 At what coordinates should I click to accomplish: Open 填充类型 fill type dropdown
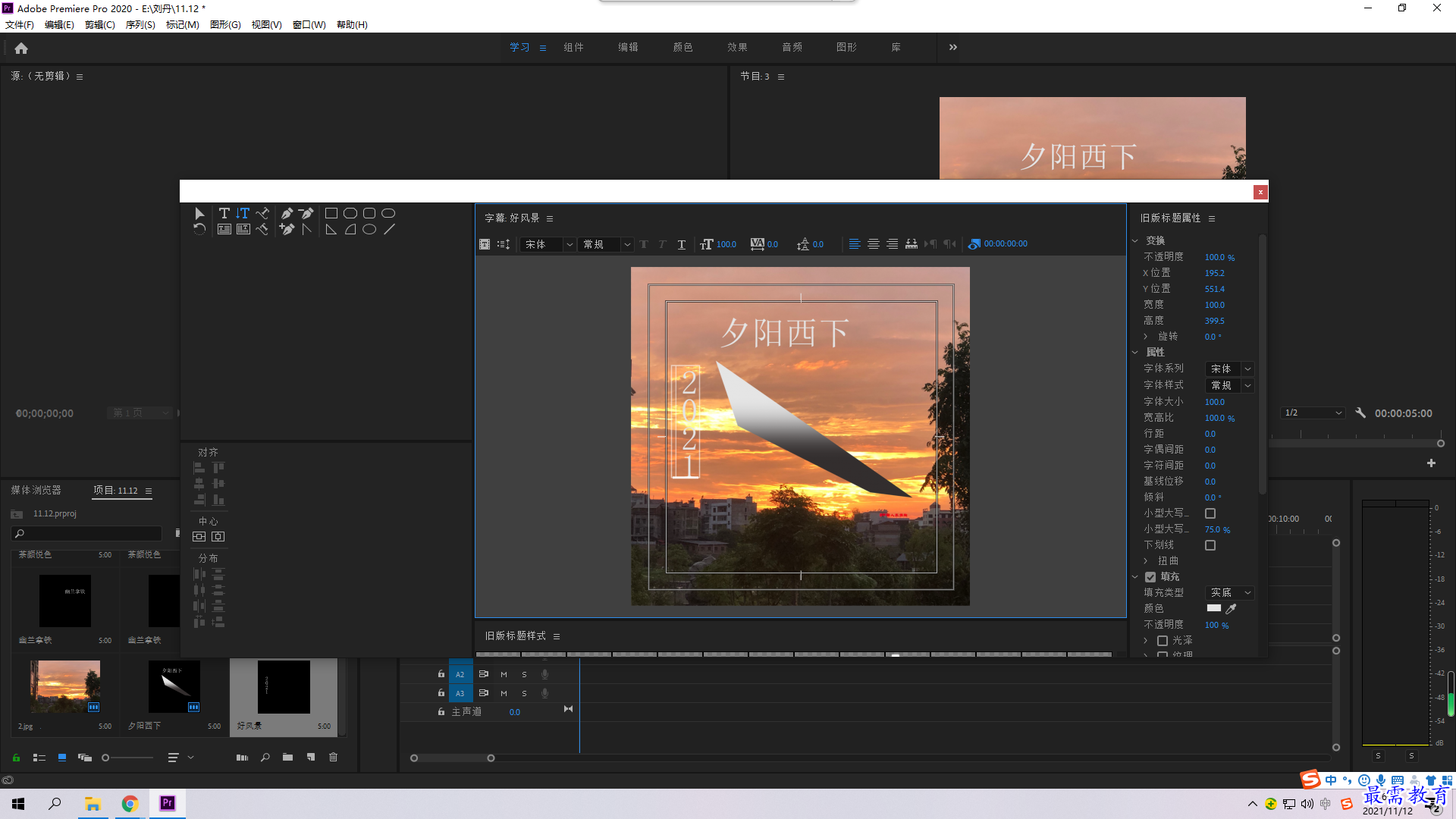click(1228, 592)
